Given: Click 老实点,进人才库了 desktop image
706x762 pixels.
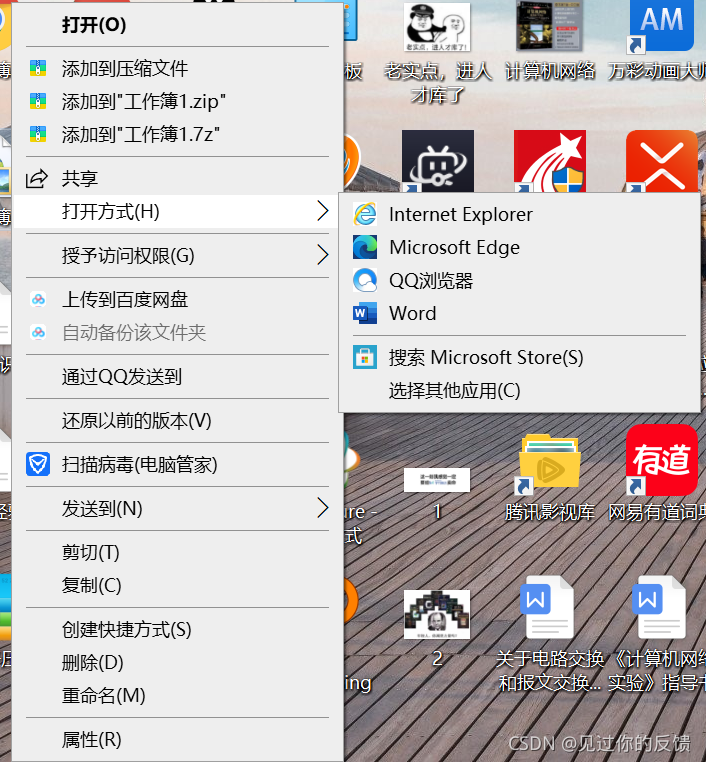Looking at the screenshot, I should [437, 27].
